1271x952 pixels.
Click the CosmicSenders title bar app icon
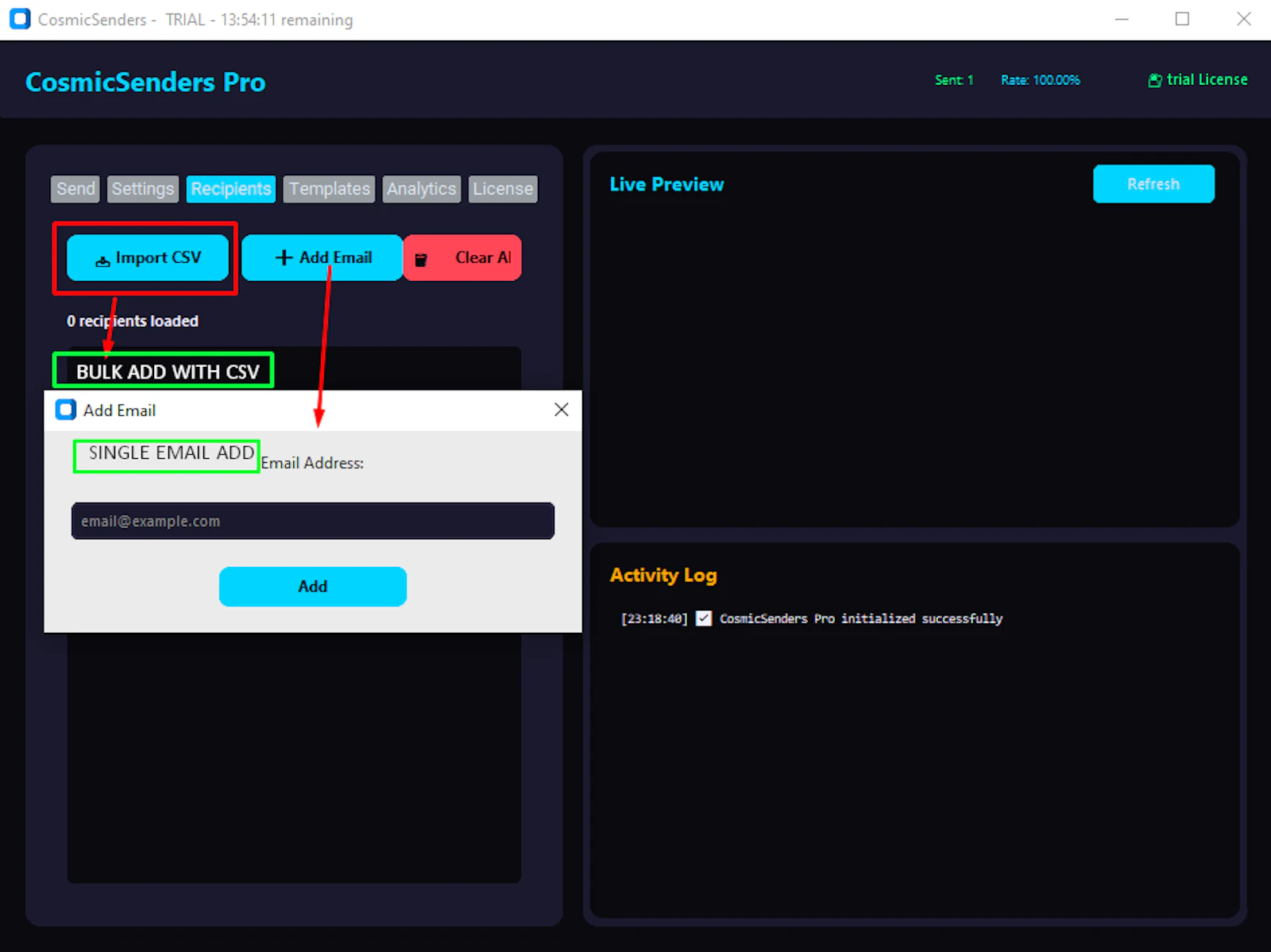20,19
